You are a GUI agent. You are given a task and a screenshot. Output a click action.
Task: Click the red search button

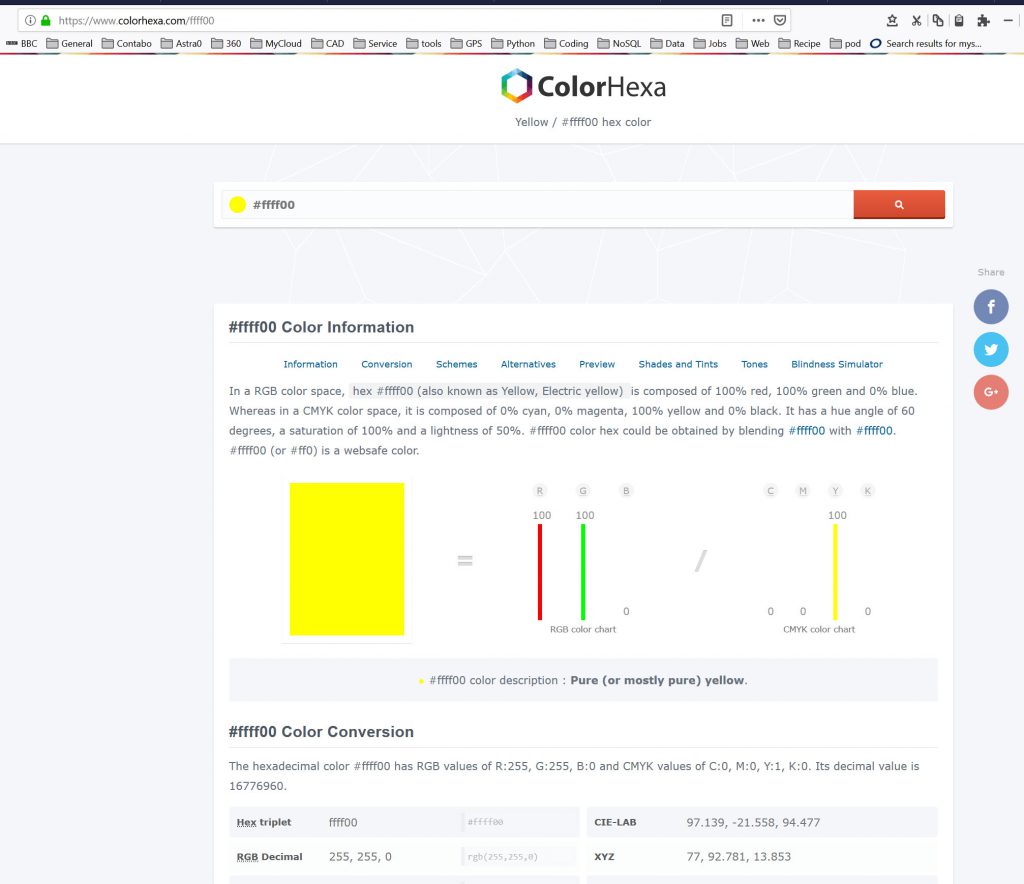point(898,204)
